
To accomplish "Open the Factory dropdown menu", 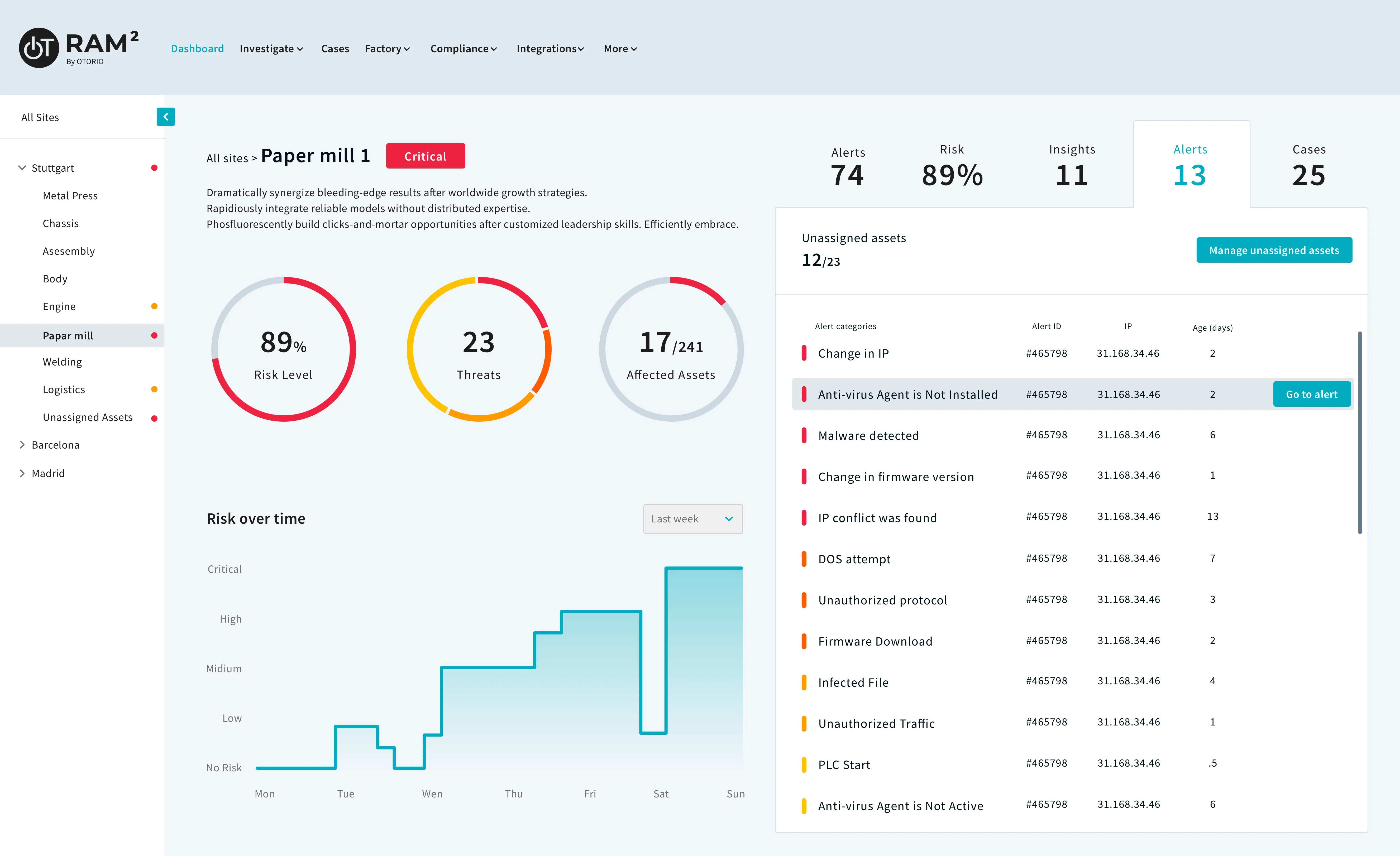I will [x=387, y=49].
